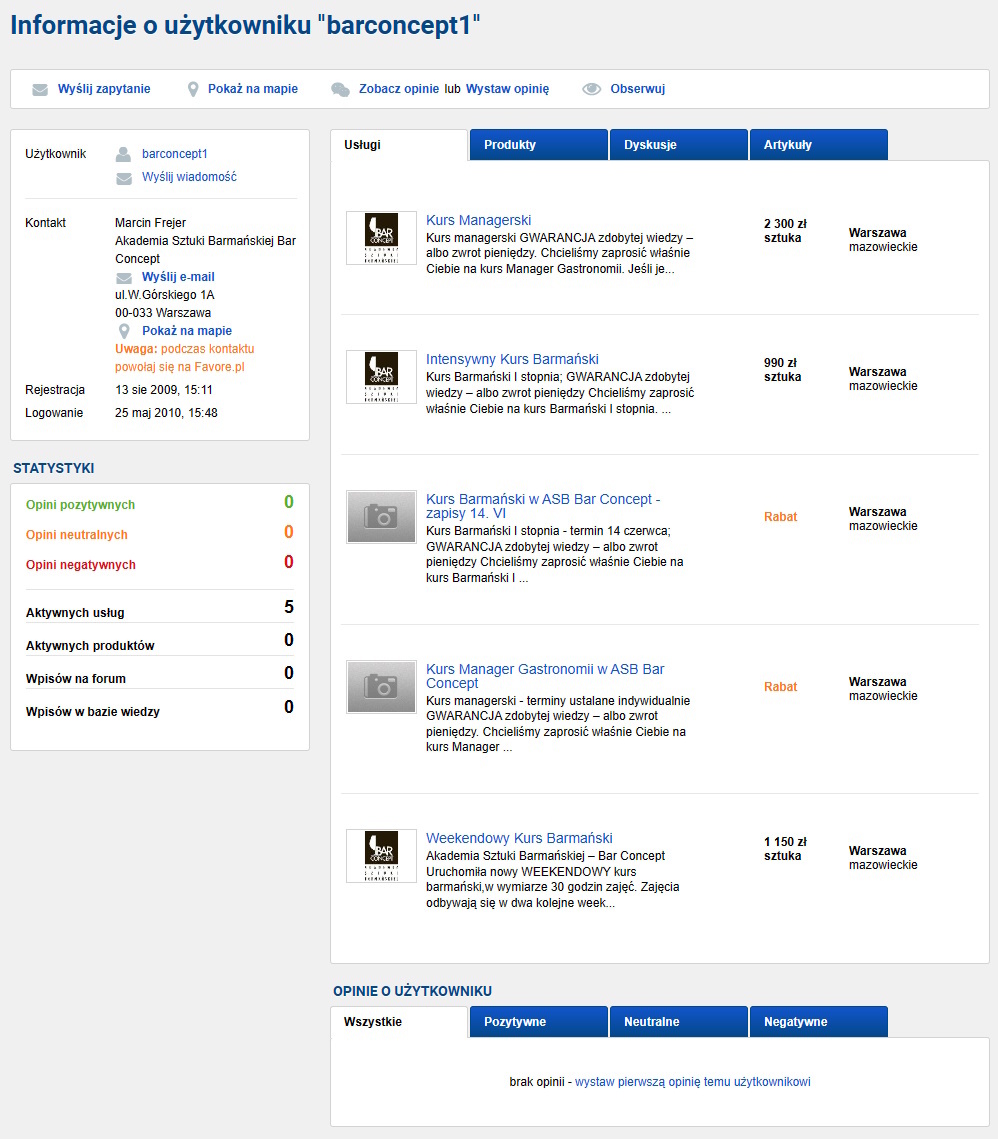Image resolution: width=998 pixels, height=1139 pixels.
Task: Toggle the Obserwuj eye icon
Action: click(592, 89)
